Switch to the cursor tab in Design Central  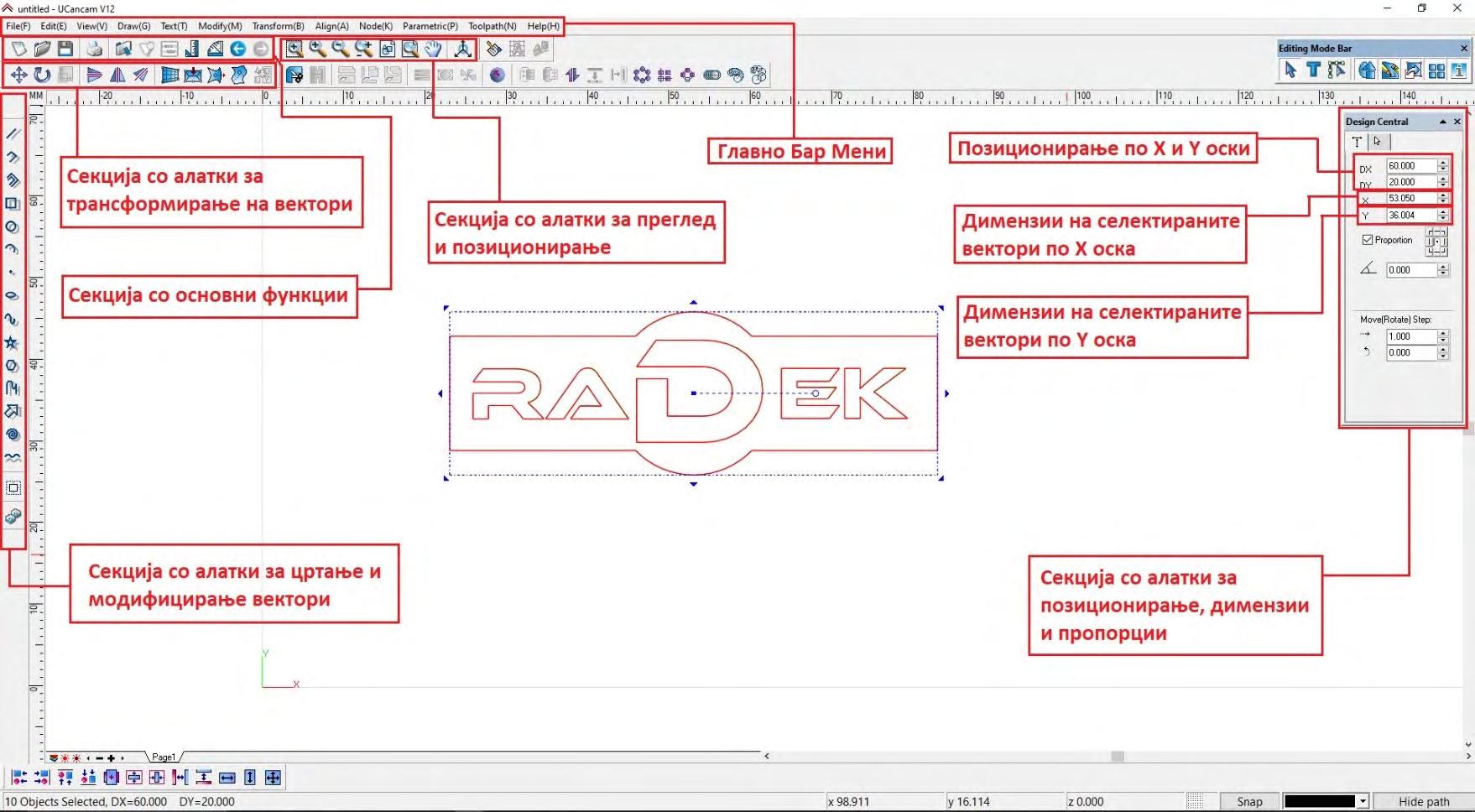tap(1378, 142)
